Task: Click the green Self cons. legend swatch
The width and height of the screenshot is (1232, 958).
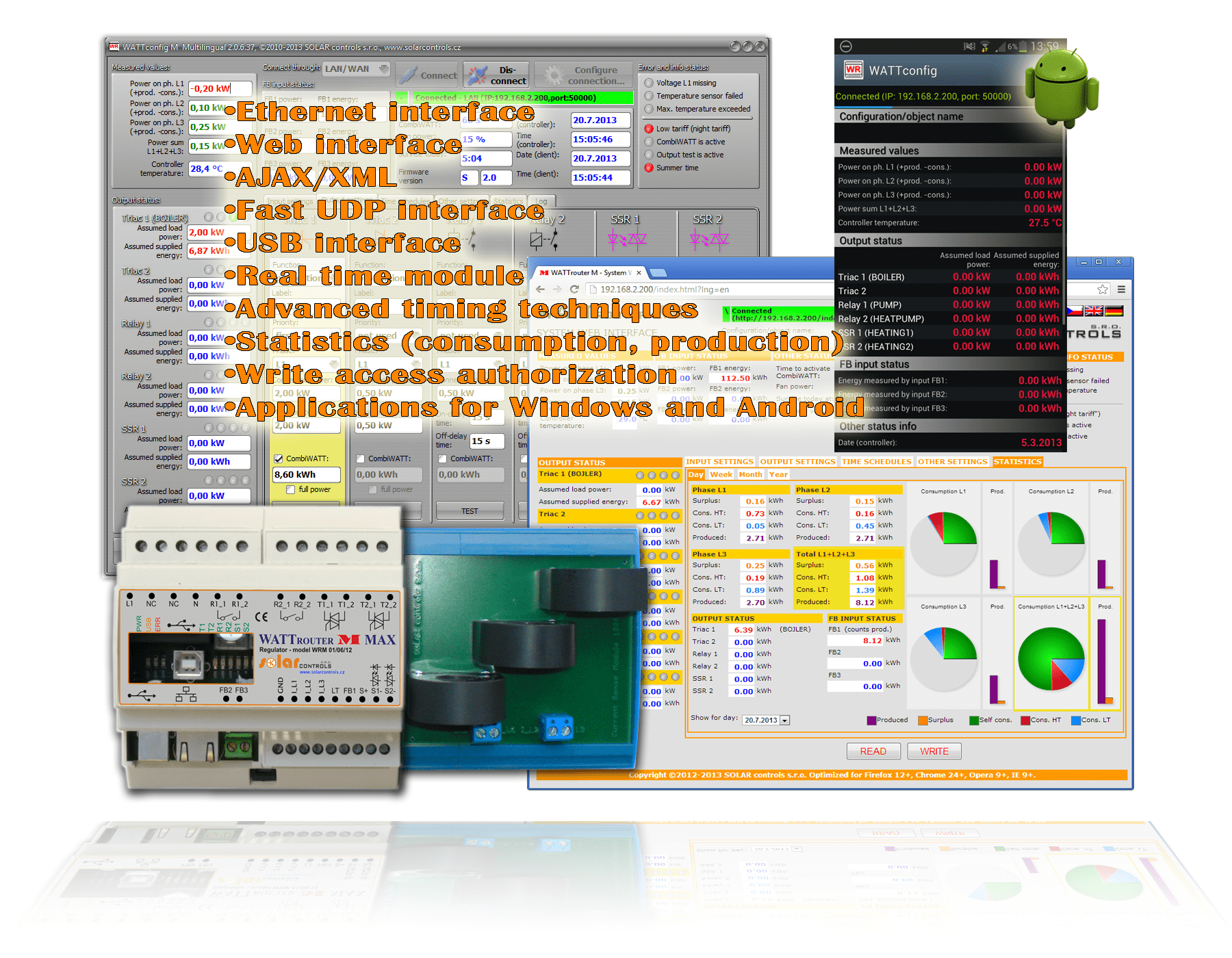Action: click(x=974, y=721)
